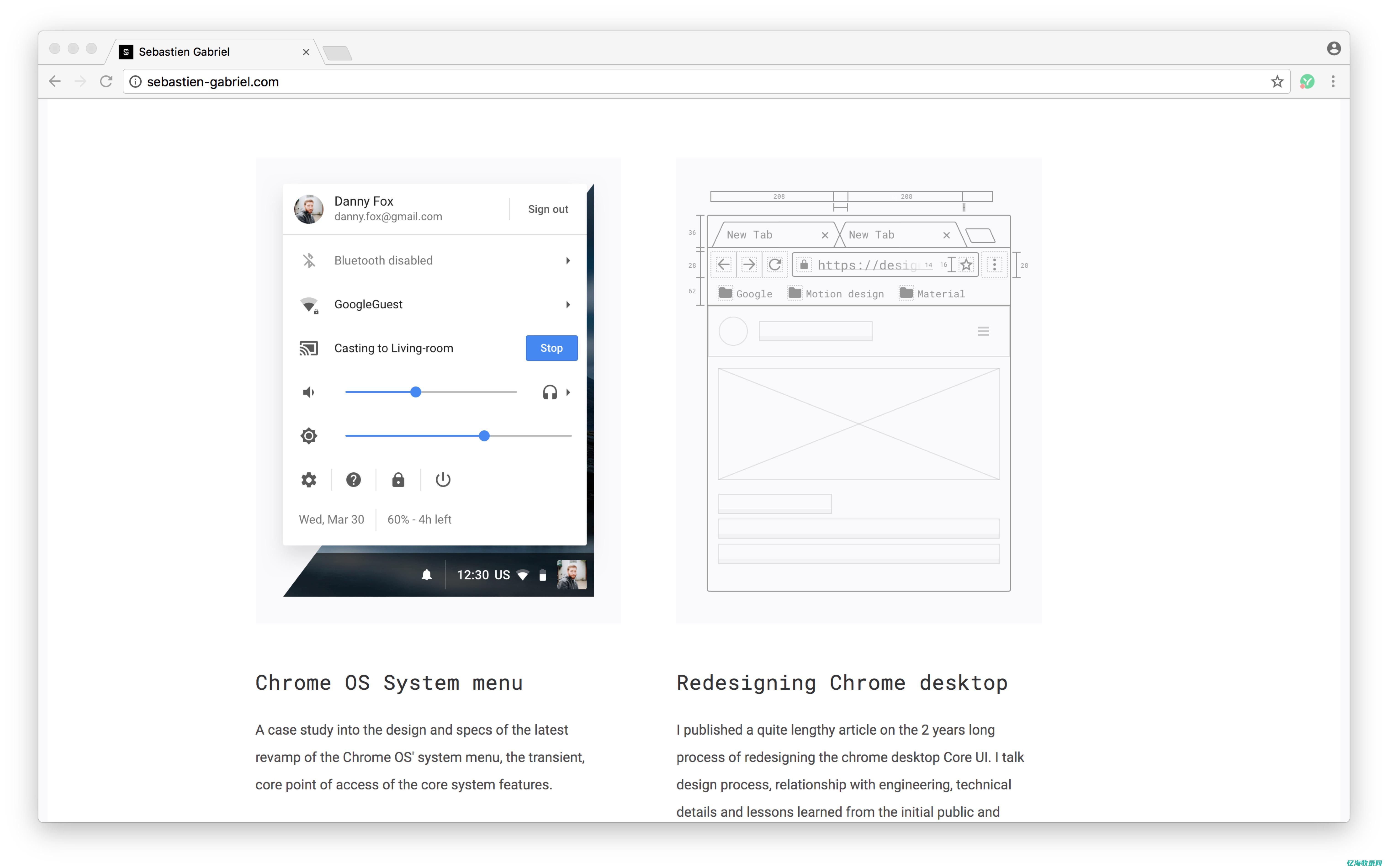Open the Material bookmark folder
This screenshot has width=1388, height=868.
coord(932,293)
